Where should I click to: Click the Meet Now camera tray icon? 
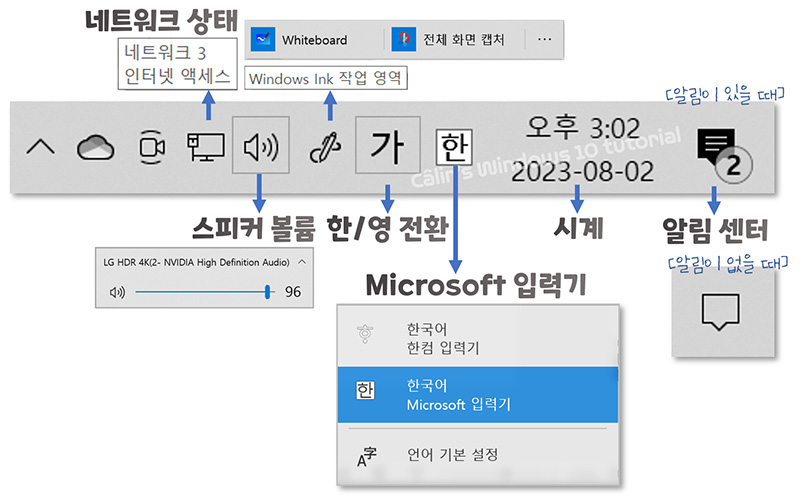pos(152,147)
